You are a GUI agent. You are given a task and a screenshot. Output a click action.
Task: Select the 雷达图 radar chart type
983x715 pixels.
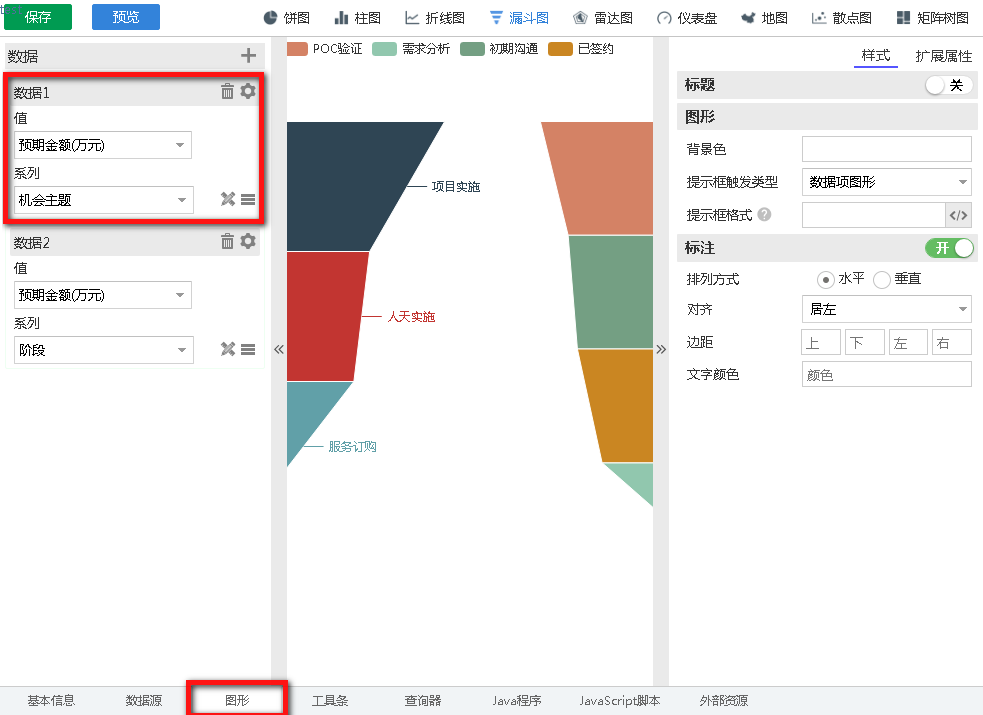[x=602, y=18]
